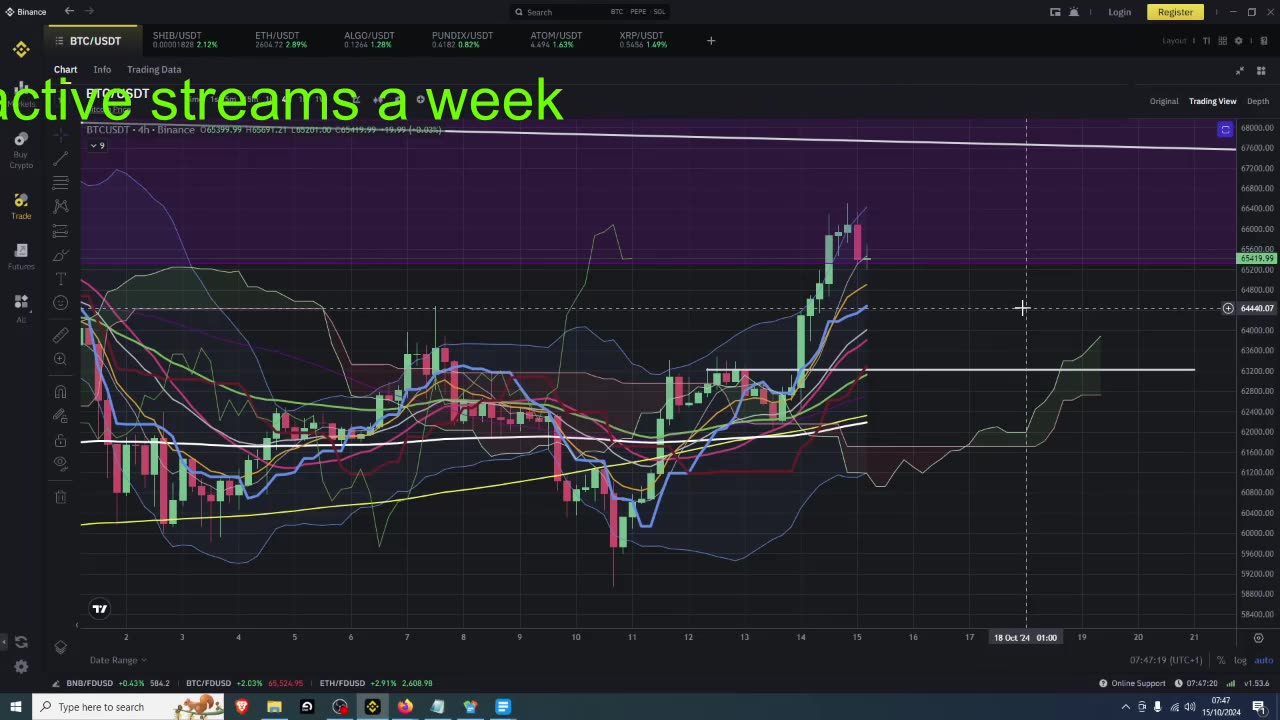Open time axis settings gear
Screen dimensions: 1280x720
coord(1258,637)
